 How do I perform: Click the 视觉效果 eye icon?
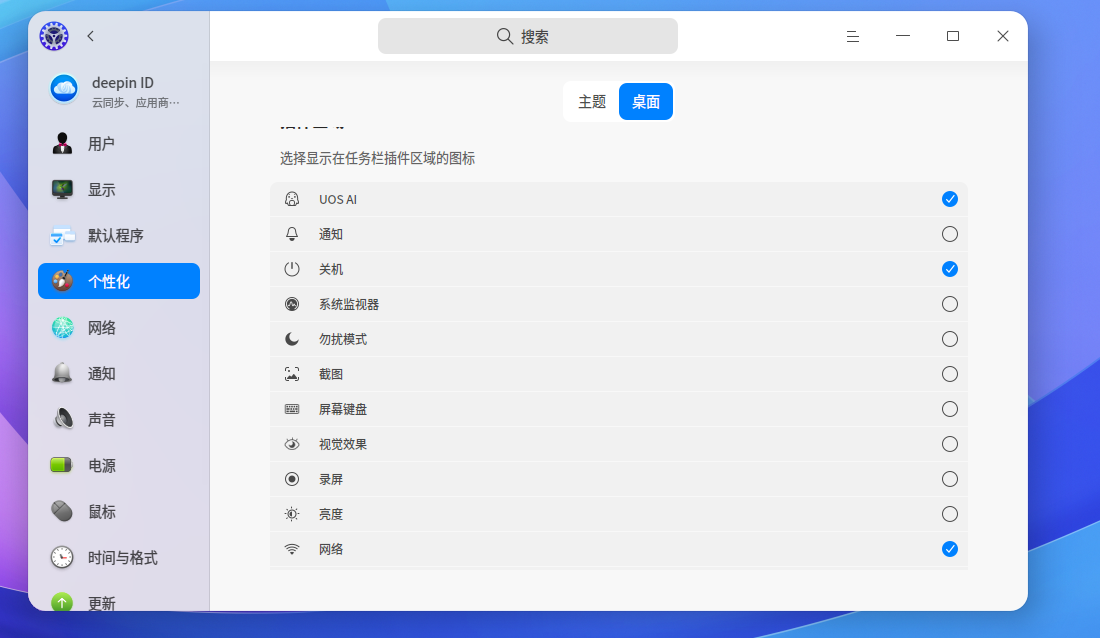[292, 444]
